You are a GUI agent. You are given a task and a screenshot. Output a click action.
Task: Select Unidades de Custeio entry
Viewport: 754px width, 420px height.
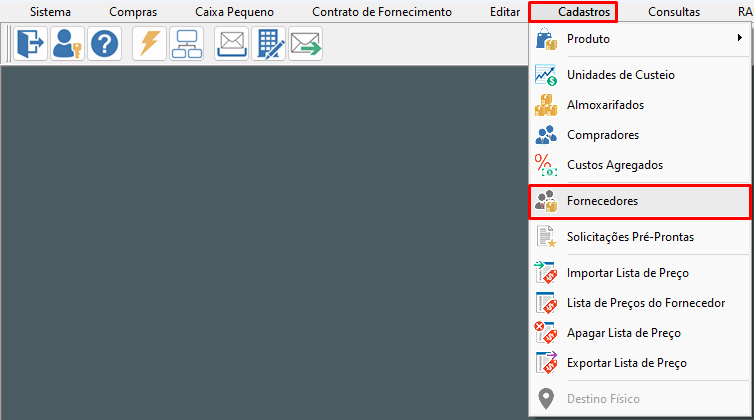pyautogui.click(x=640, y=75)
